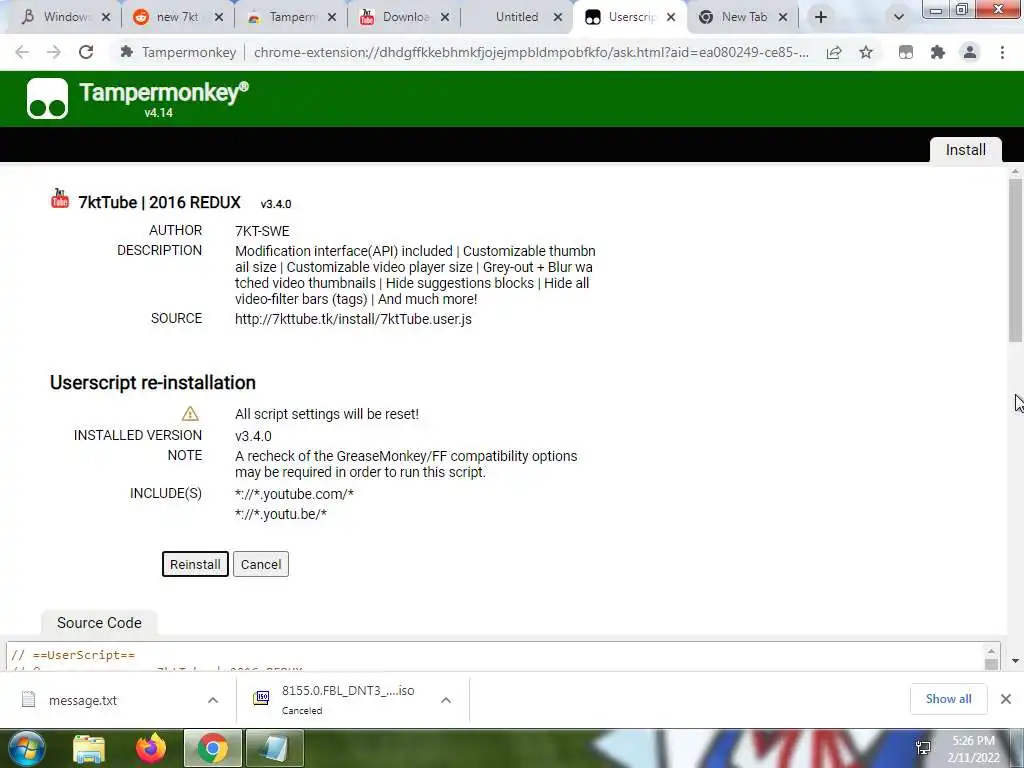Screen dimensions: 1024x768
Task: Close the Tampermonkey store tab
Action: click(x=332, y=17)
